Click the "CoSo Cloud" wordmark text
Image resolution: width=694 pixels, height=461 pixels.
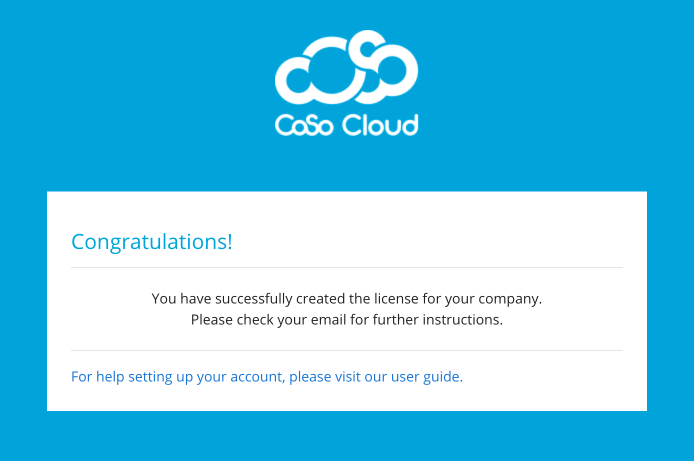346,126
